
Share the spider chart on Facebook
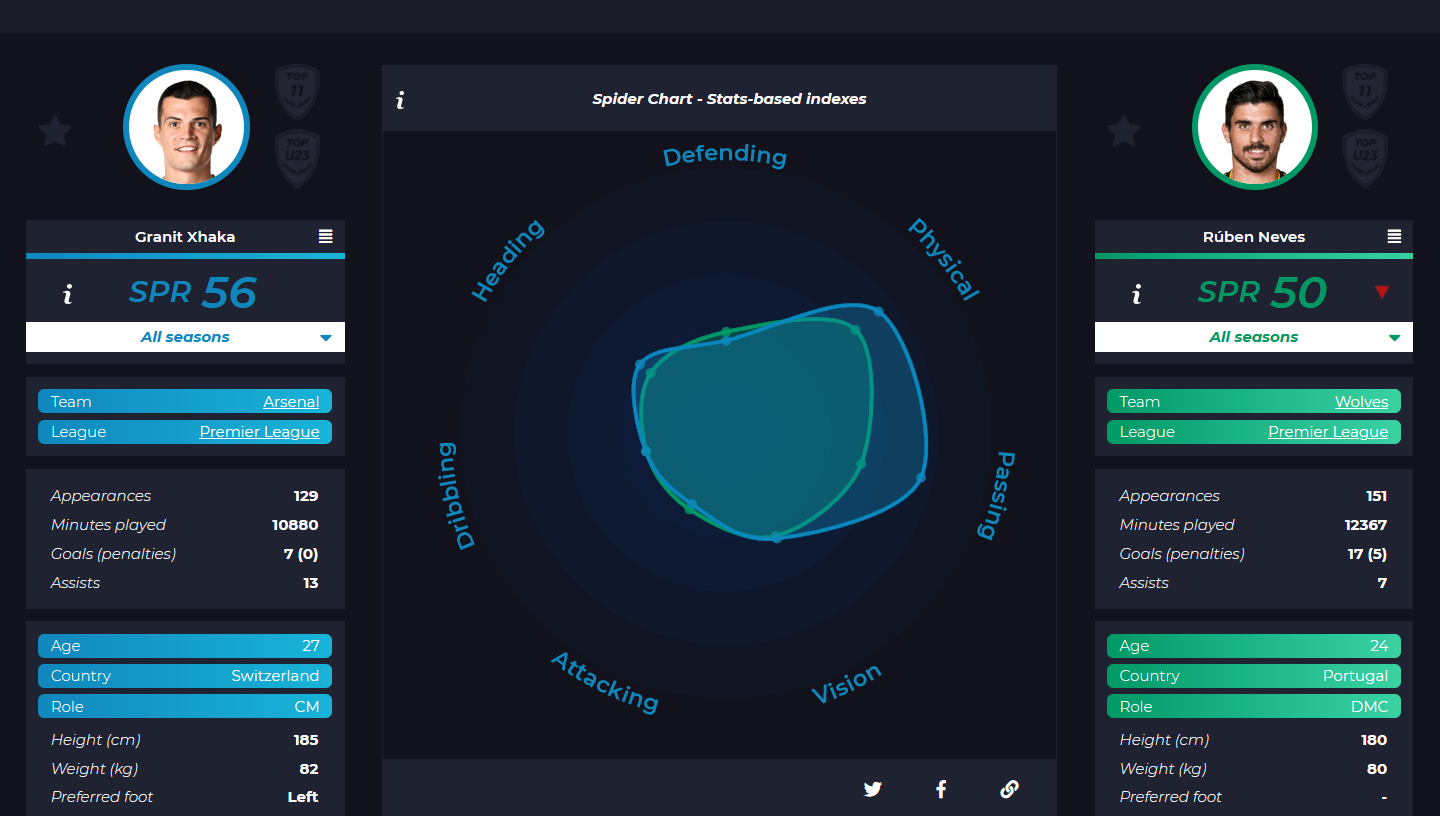pos(941,789)
